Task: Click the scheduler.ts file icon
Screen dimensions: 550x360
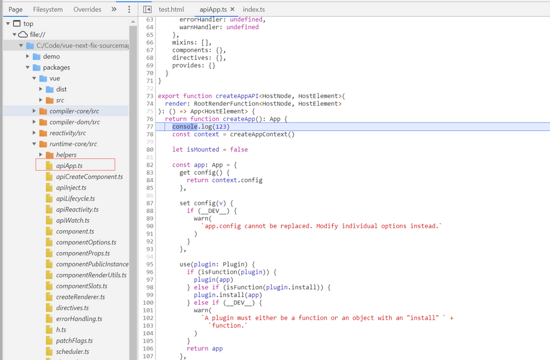Action: [49, 351]
